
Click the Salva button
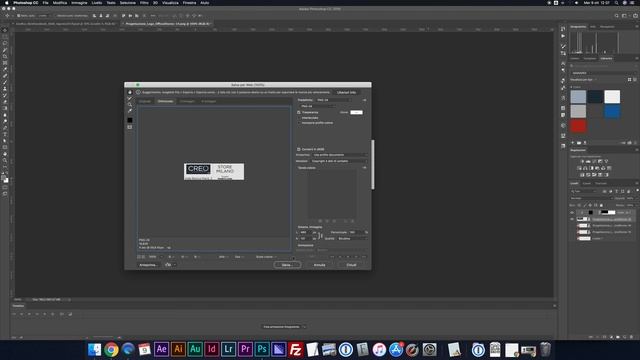pyautogui.click(x=287, y=265)
